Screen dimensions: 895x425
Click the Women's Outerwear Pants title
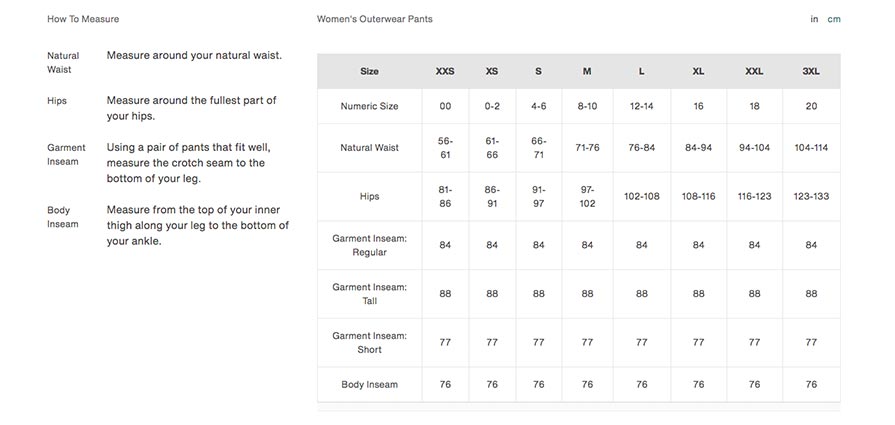tap(374, 19)
